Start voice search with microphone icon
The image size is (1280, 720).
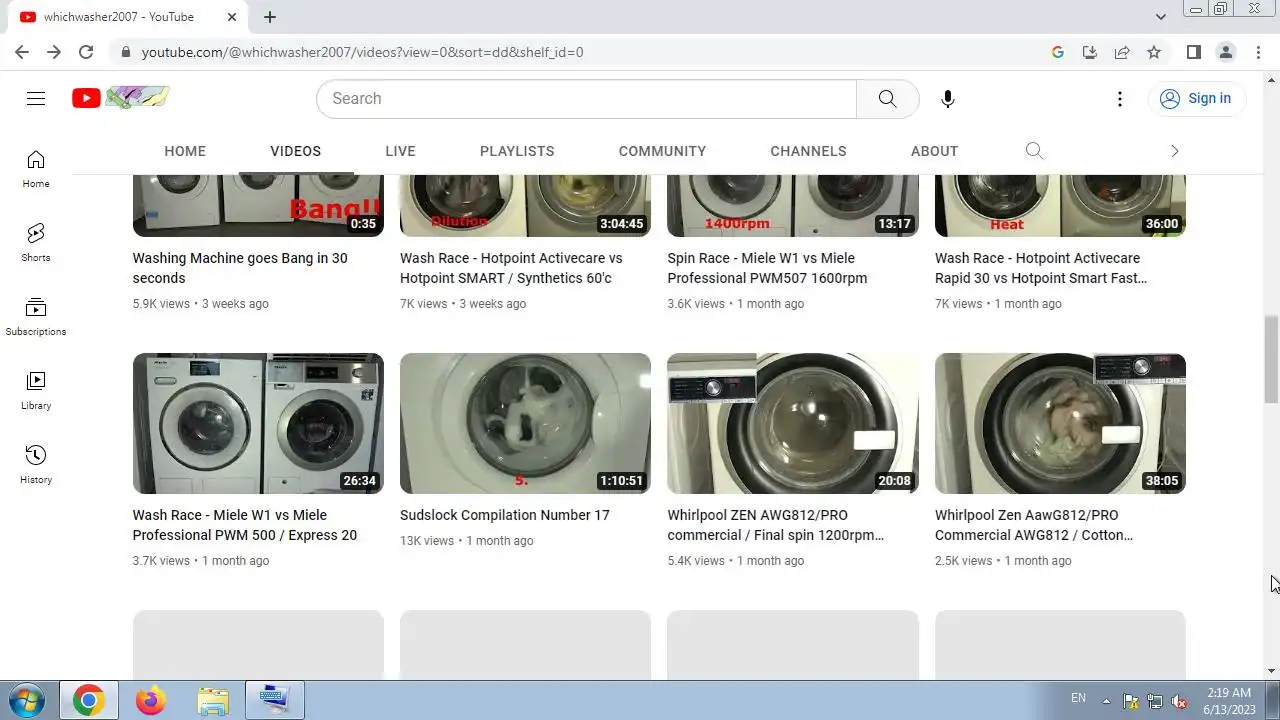click(948, 98)
